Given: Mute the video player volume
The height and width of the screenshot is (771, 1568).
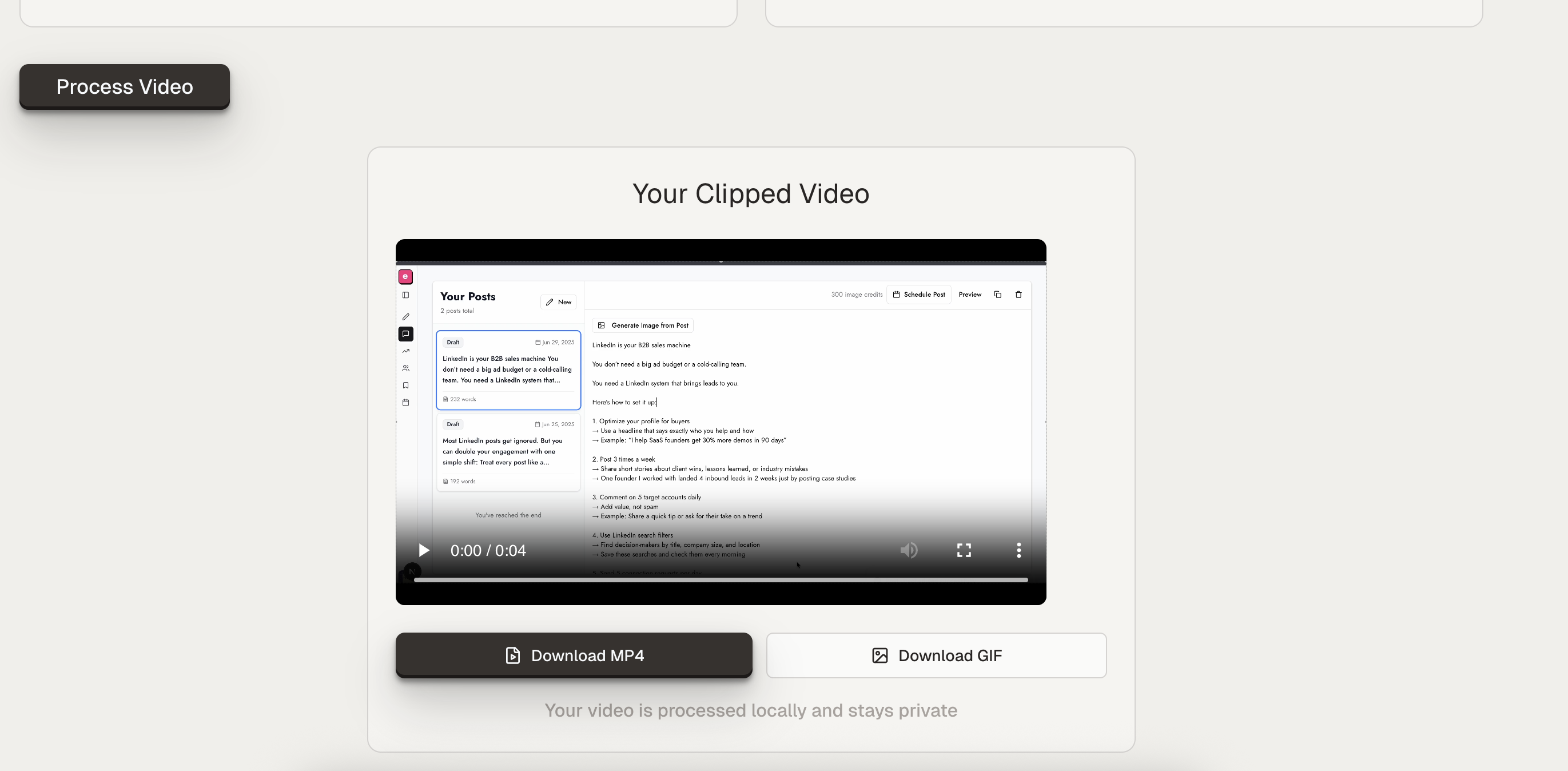Looking at the screenshot, I should click(908, 551).
